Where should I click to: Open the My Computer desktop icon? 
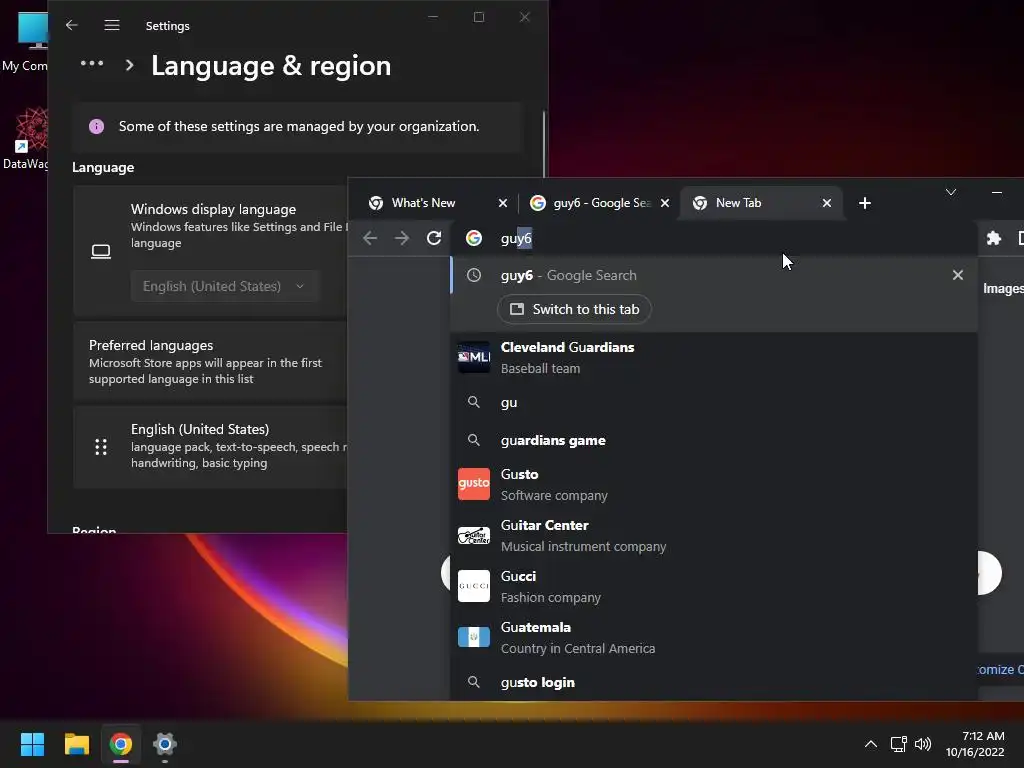25,42
